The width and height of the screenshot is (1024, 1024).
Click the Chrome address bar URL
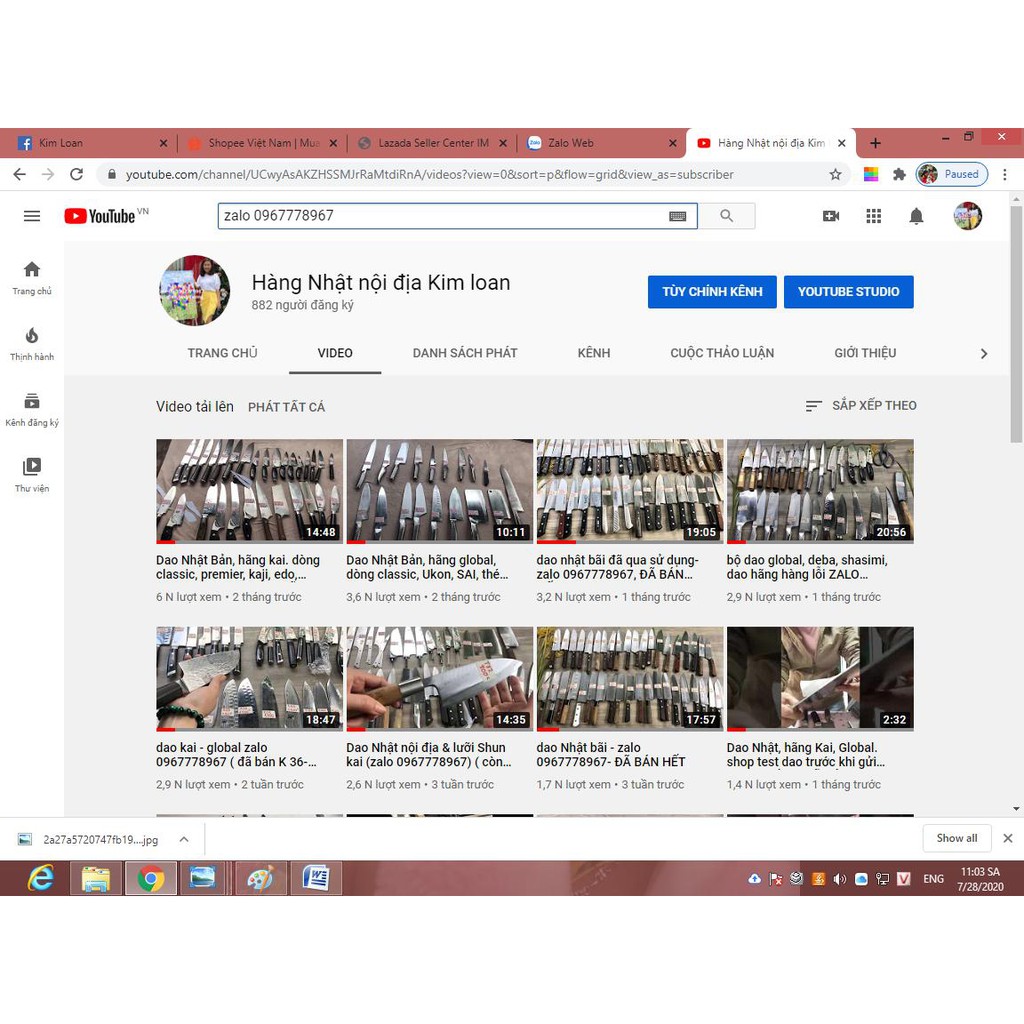429,174
